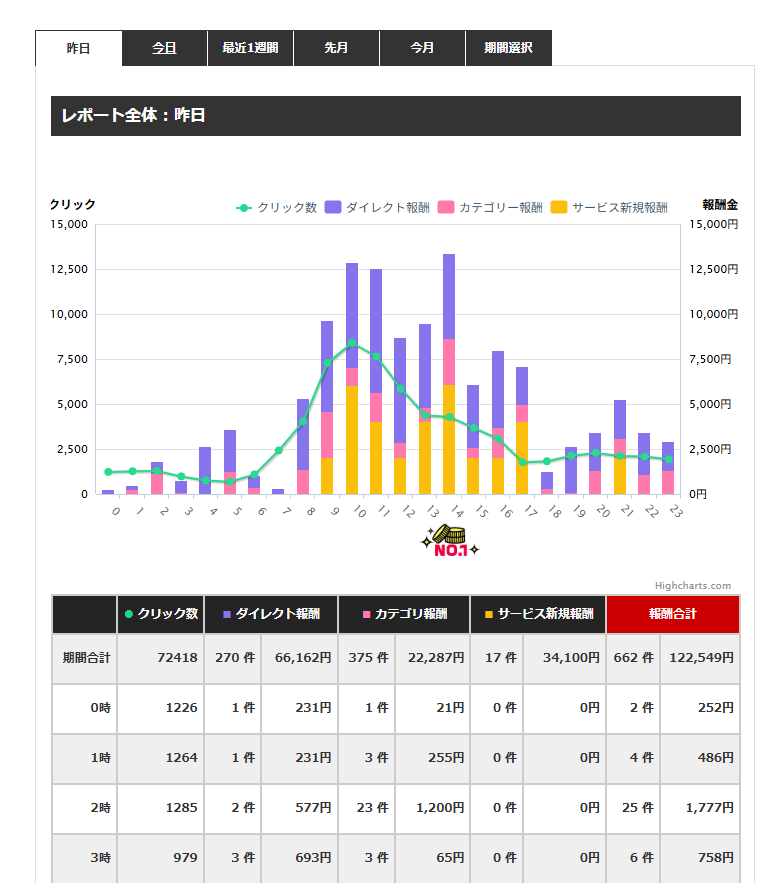Click the hour 11 stacked bar
The image size is (768, 883).
pos(376,382)
